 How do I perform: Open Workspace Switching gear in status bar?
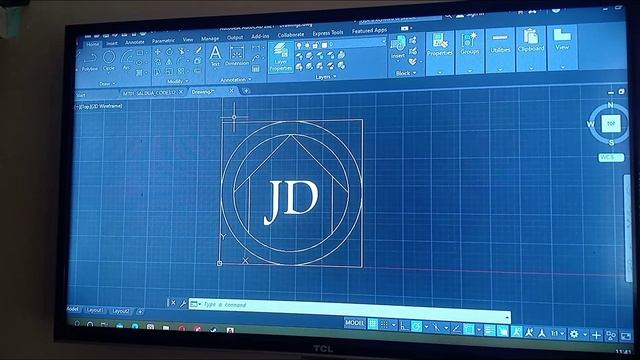[574, 334]
